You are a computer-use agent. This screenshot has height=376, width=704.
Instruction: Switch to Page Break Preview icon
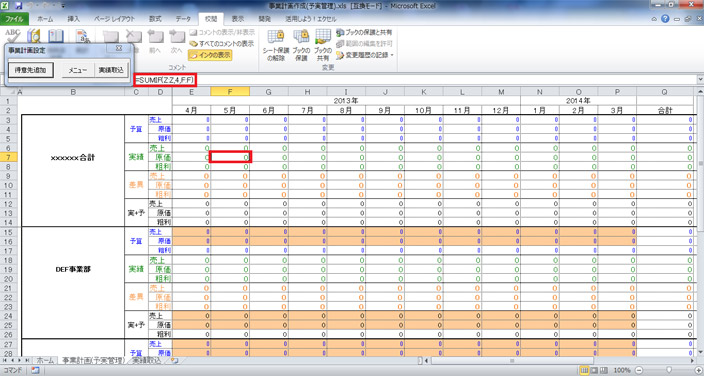click(x=604, y=371)
